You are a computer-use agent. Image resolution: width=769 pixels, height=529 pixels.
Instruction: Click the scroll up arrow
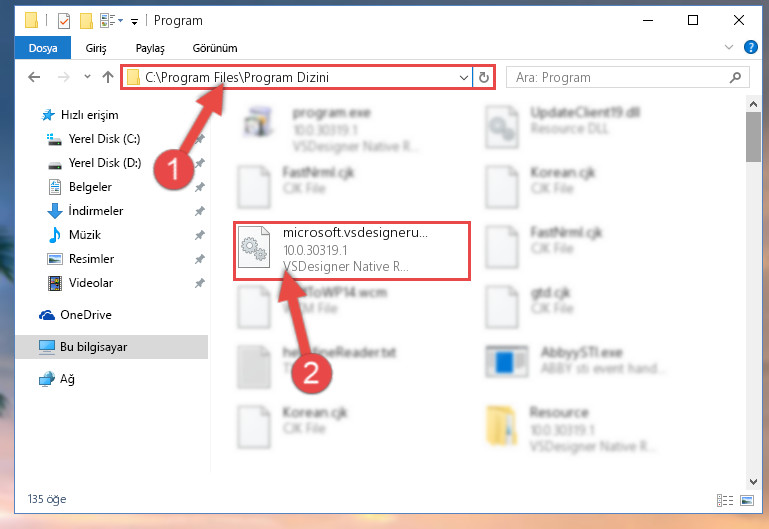753,103
